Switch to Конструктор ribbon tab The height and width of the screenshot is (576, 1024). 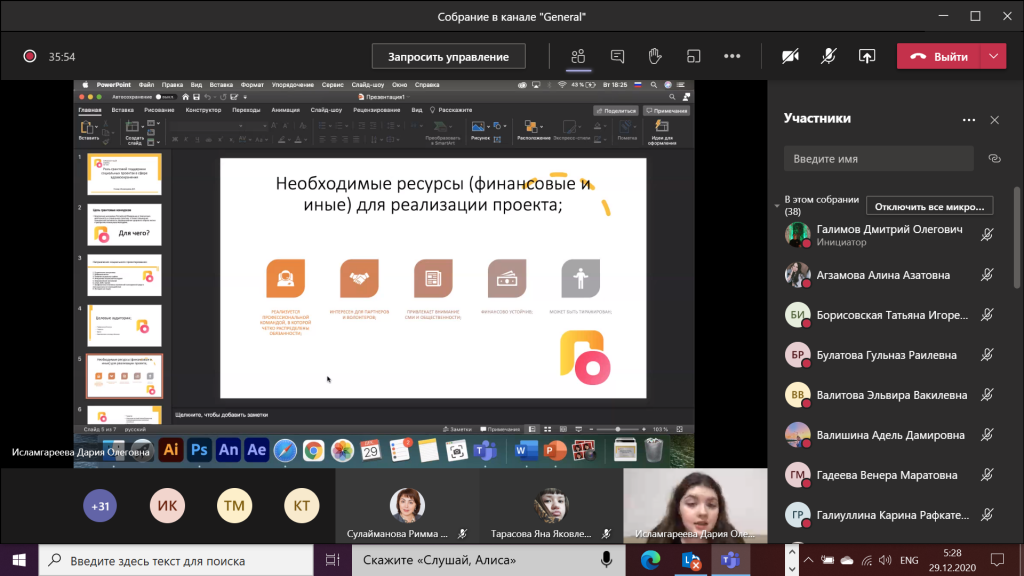coord(203,110)
